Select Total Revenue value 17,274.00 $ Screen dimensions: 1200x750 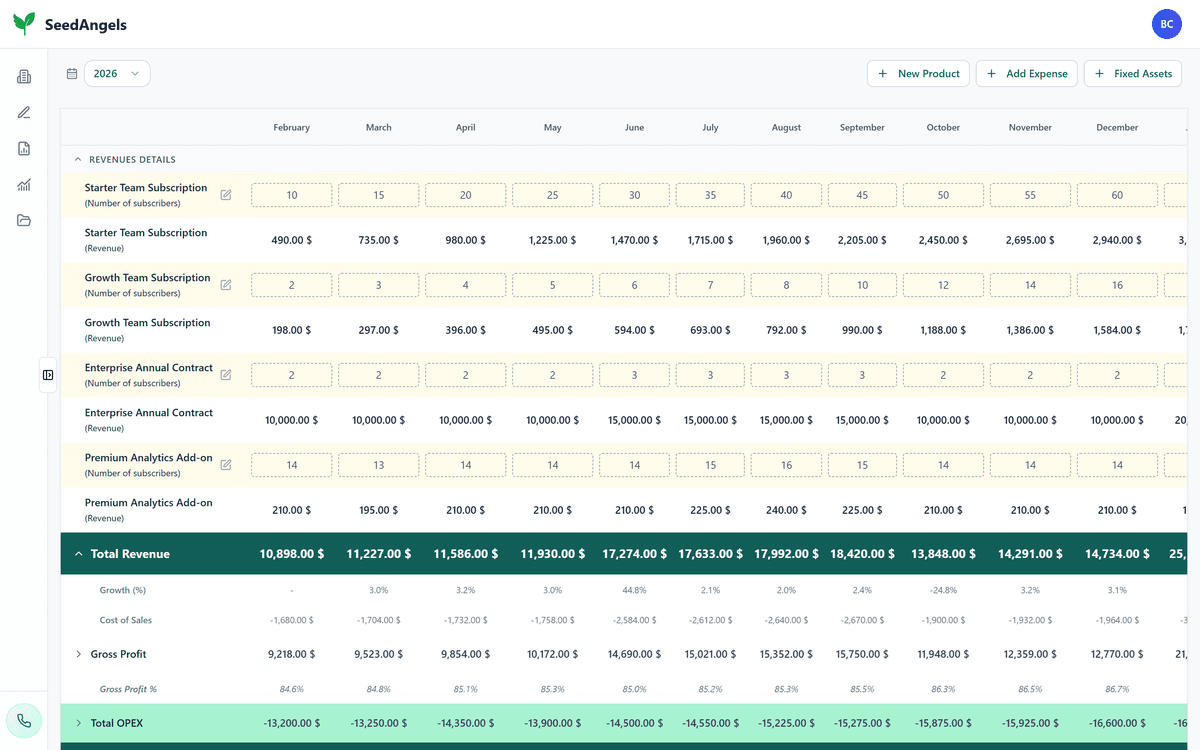[634, 554]
